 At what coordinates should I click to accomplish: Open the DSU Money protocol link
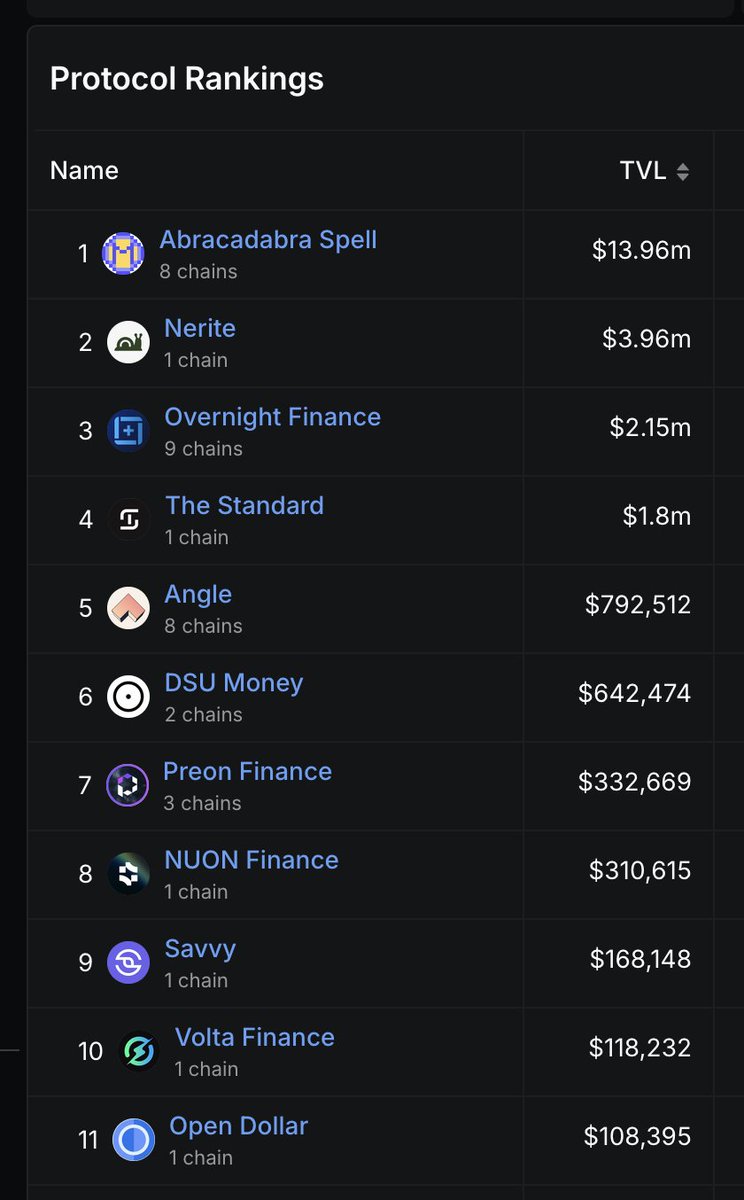(x=234, y=683)
